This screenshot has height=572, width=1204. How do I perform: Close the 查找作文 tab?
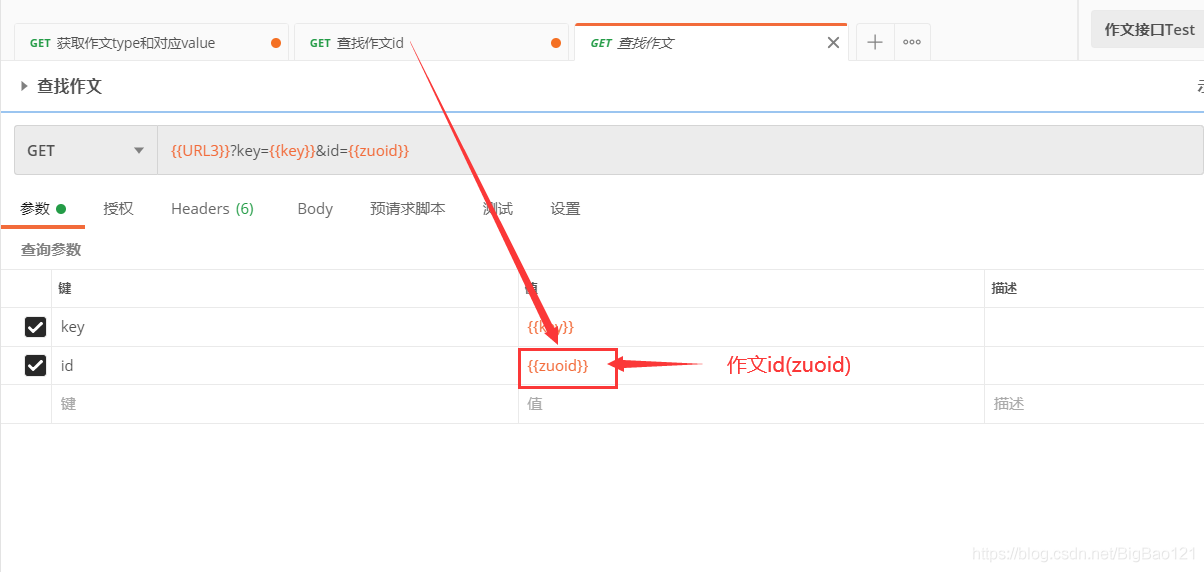click(x=833, y=43)
